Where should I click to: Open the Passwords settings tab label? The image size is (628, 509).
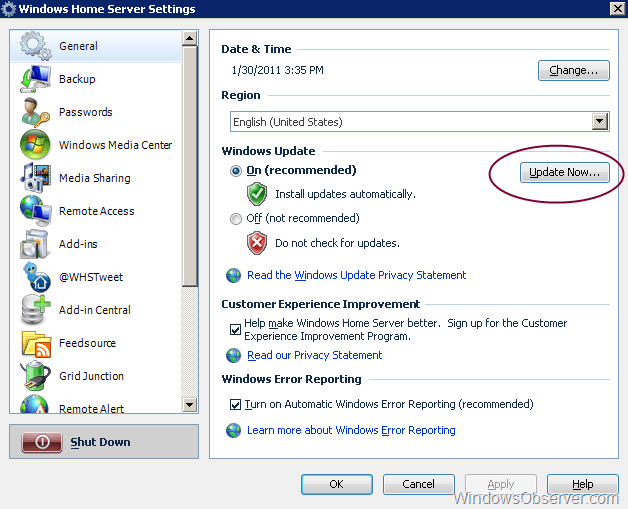[86, 112]
